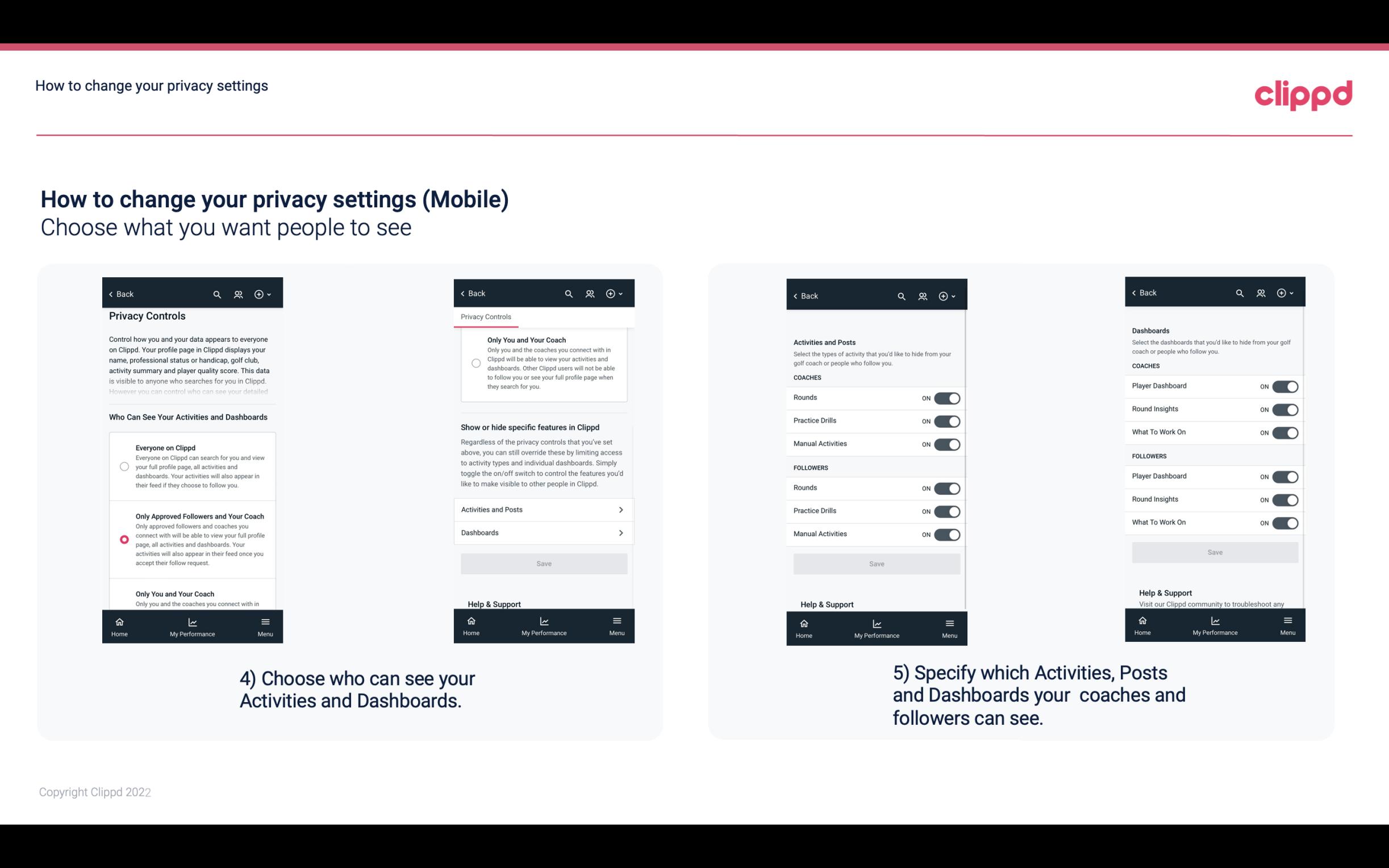Image resolution: width=1389 pixels, height=868 pixels.
Task: Click the Back chevron arrow icon
Action: pos(112,294)
